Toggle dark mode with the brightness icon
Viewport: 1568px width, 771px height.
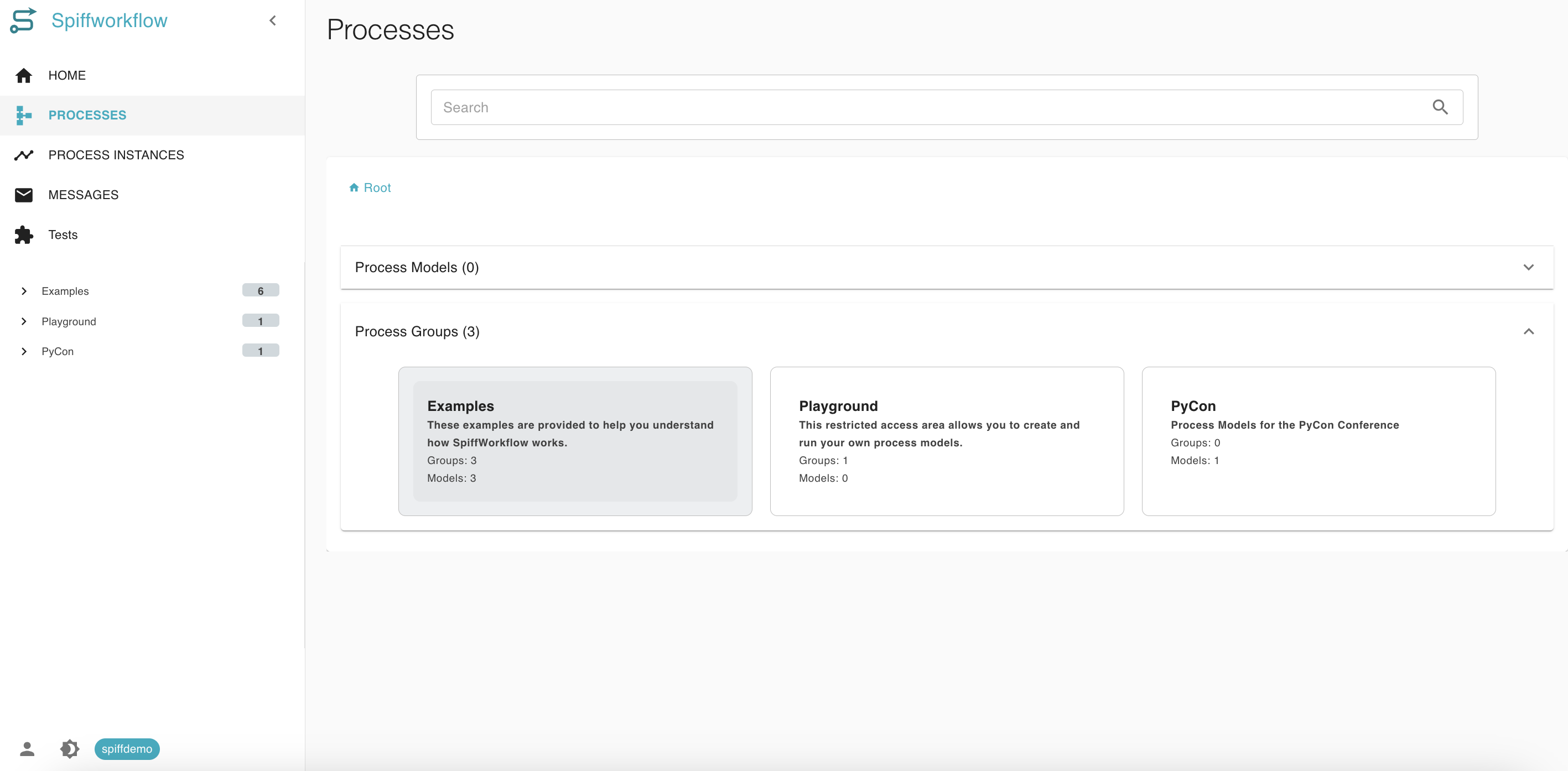point(70,749)
